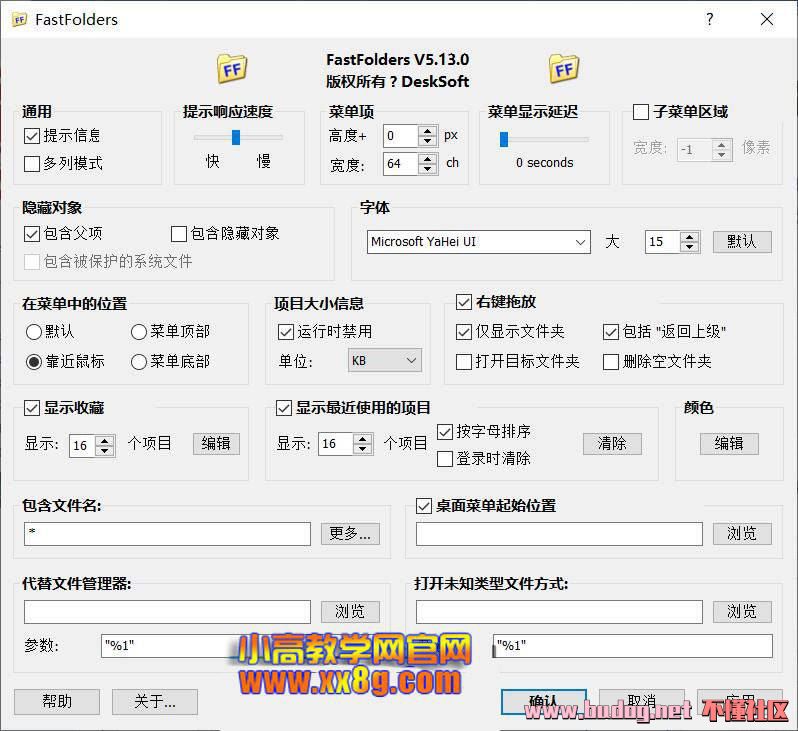Decrease 菜单项 宽度 value with down arrow
Image resolution: width=798 pixels, height=731 pixels.
[428, 168]
